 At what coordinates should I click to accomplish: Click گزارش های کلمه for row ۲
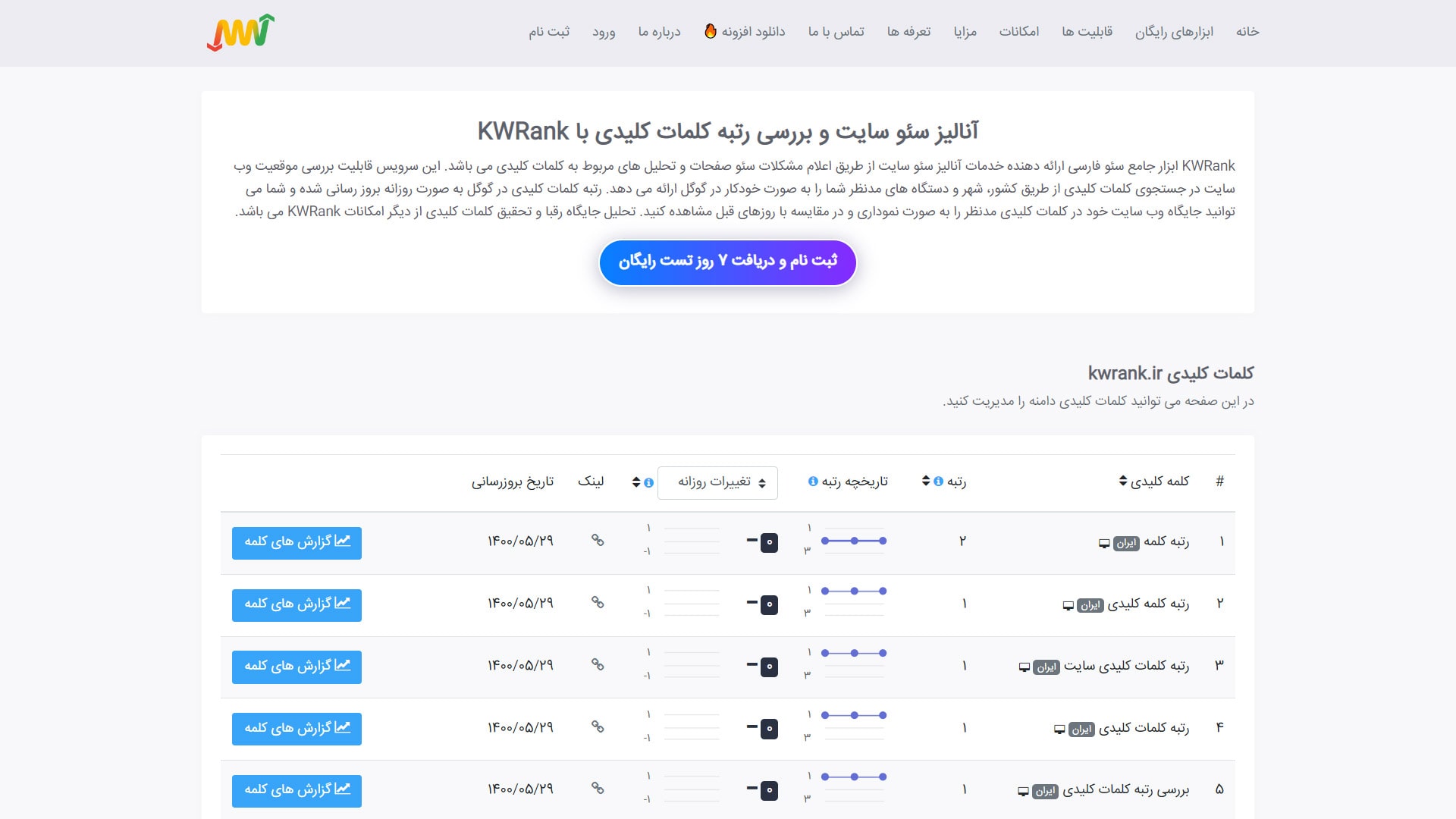click(x=297, y=605)
